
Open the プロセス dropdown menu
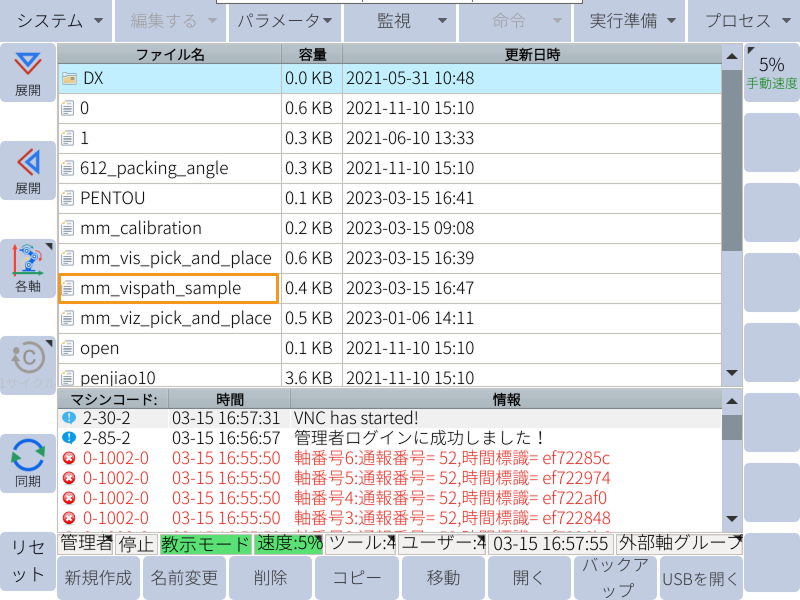[744, 20]
